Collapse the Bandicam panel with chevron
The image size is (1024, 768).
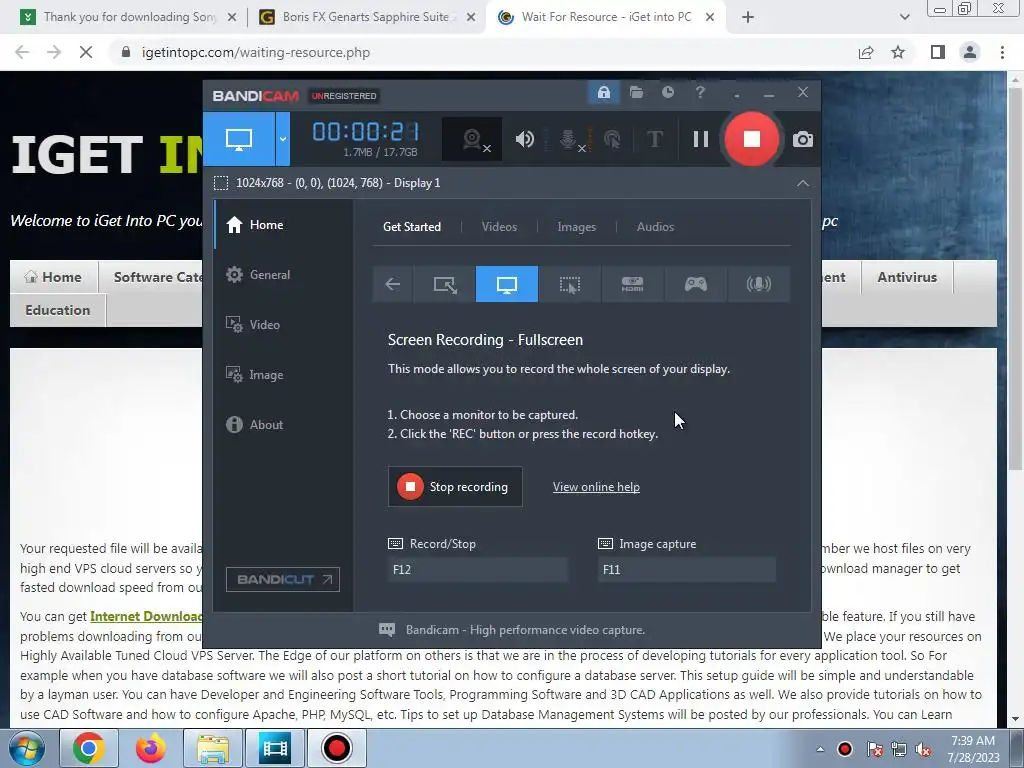pos(803,184)
